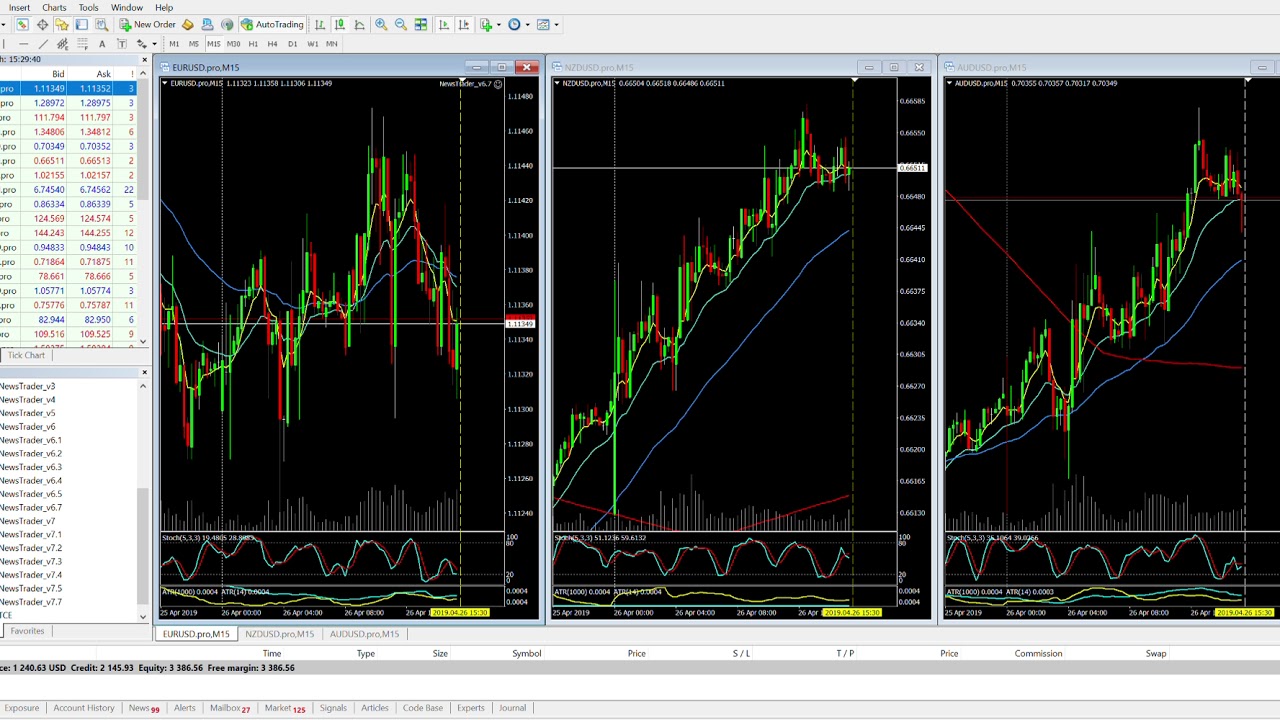The height and width of the screenshot is (720, 1280).
Task: Zoom in on the chart
Action: click(x=381, y=24)
